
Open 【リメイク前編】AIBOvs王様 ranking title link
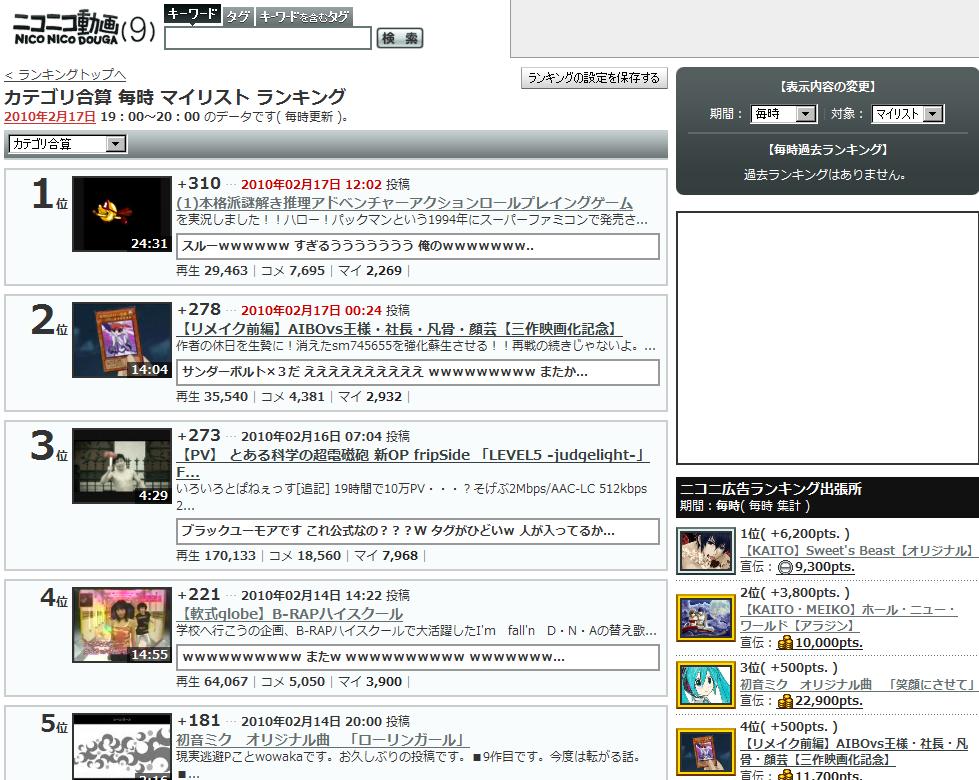tap(399, 329)
